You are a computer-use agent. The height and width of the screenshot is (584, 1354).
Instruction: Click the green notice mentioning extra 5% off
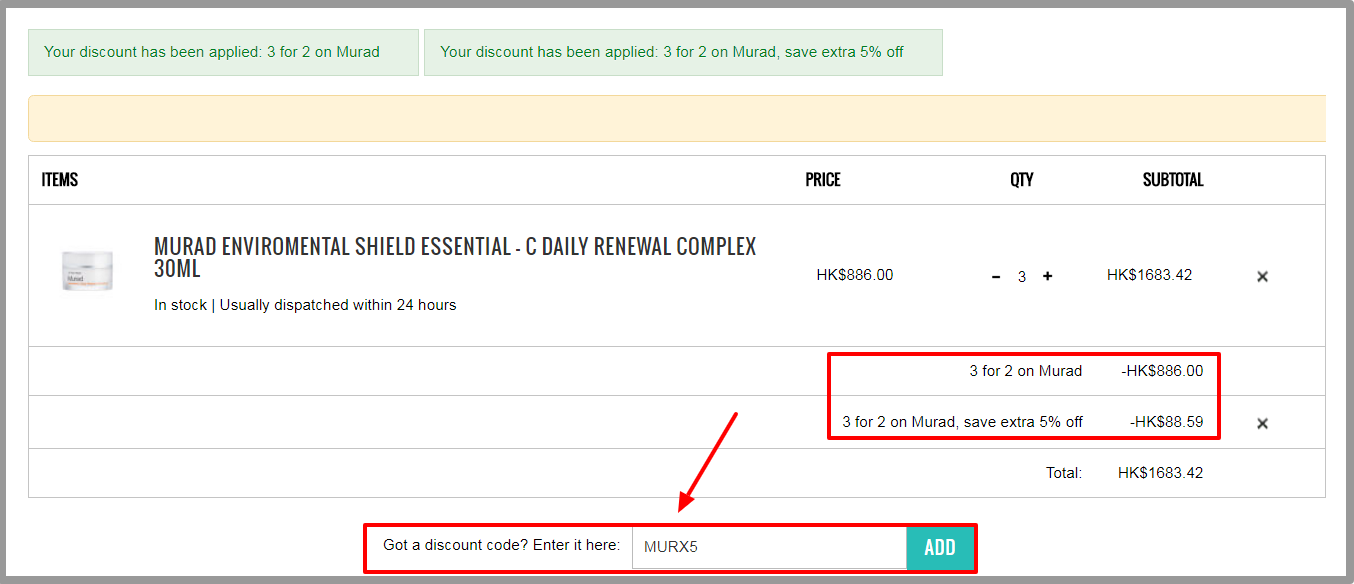click(683, 52)
